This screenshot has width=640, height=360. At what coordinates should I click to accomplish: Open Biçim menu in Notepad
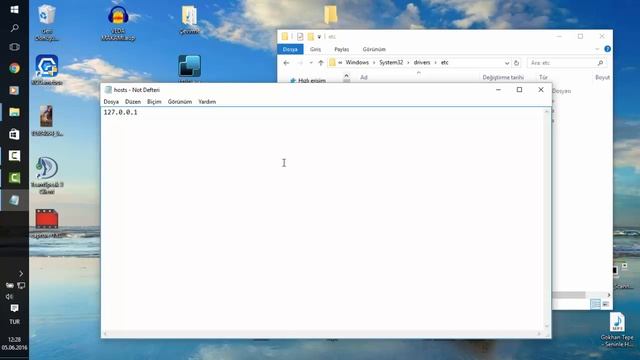point(154,102)
